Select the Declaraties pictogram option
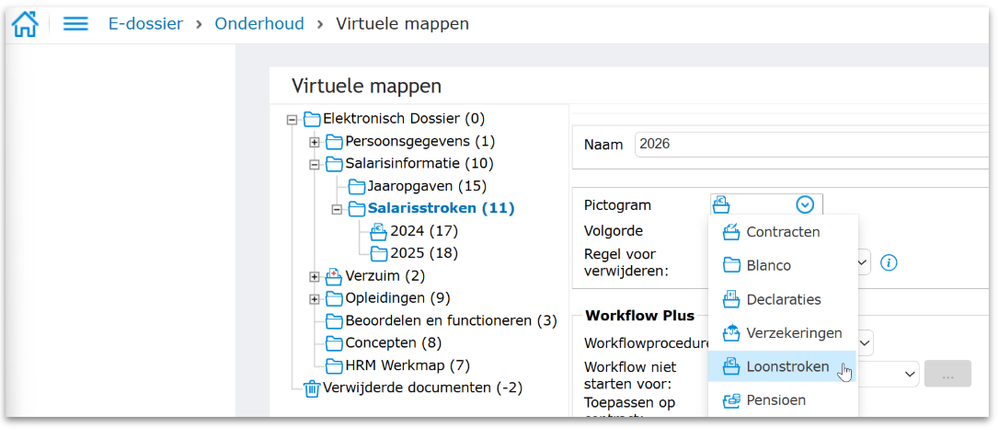 tap(782, 299)
